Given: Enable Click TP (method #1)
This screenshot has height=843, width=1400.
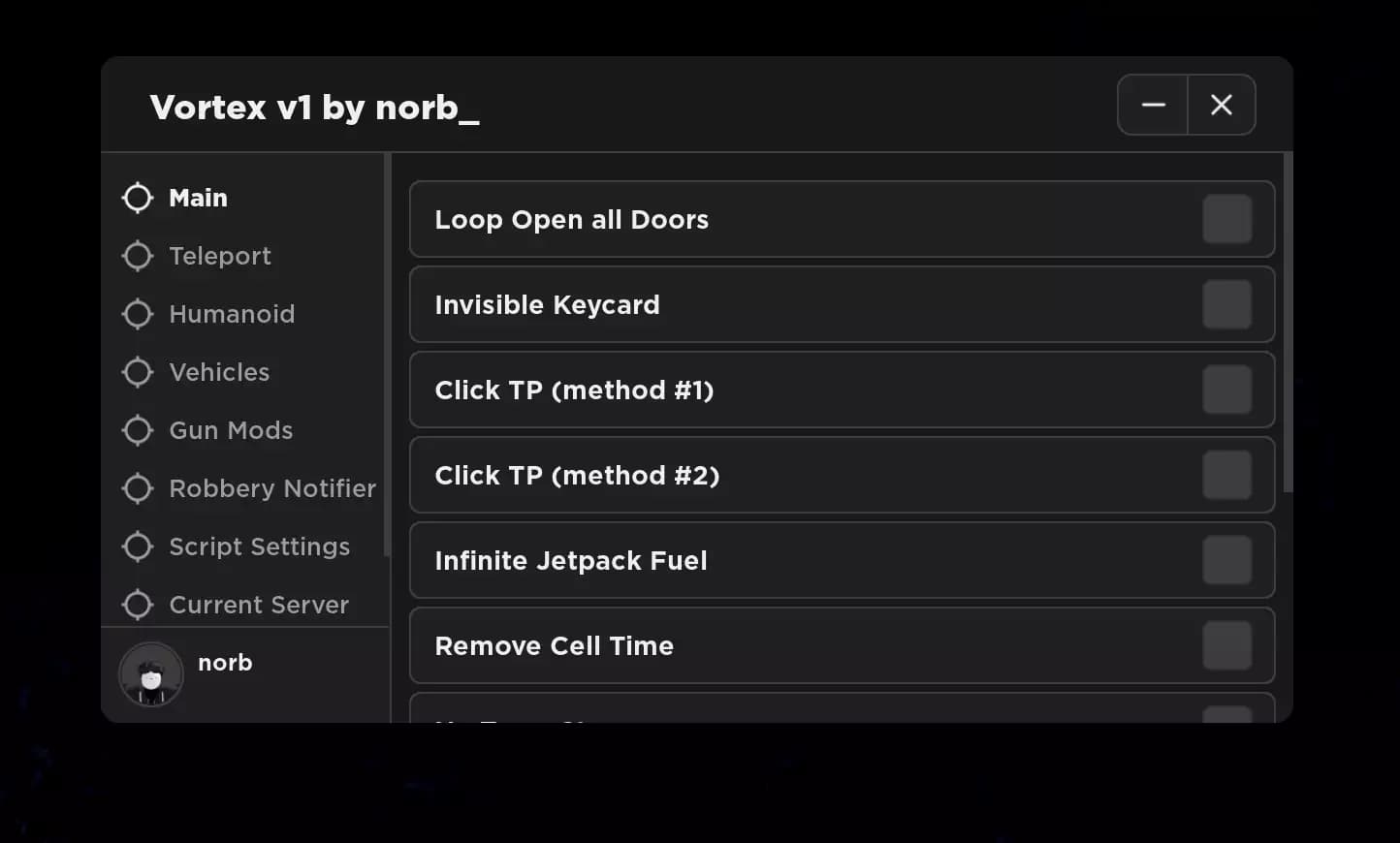Looking at the screenshot, I should [1226, 390].
